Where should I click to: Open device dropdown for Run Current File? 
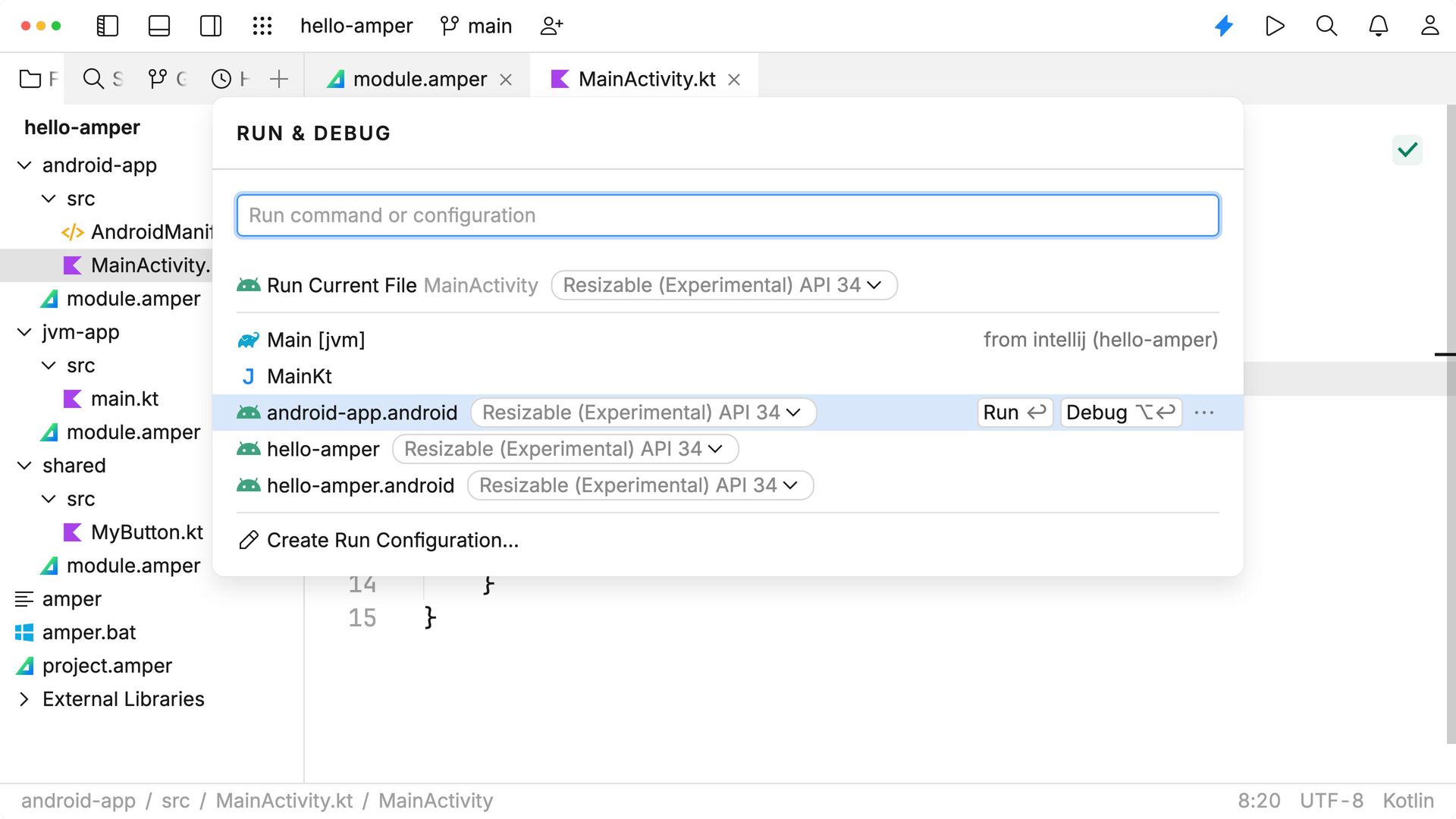tap(724, 285)
